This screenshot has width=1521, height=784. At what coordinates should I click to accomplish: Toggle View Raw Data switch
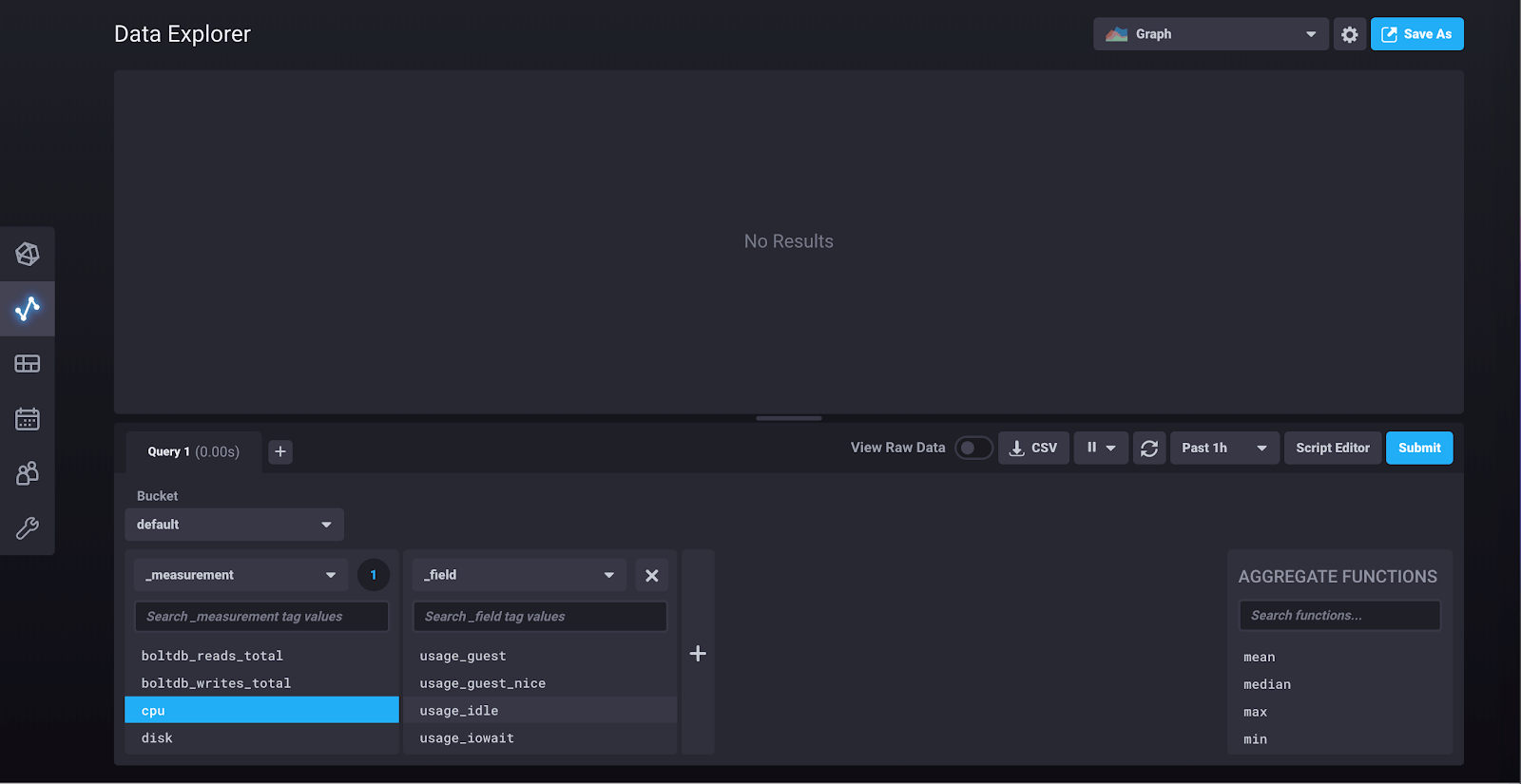click(x=973, y=448)
